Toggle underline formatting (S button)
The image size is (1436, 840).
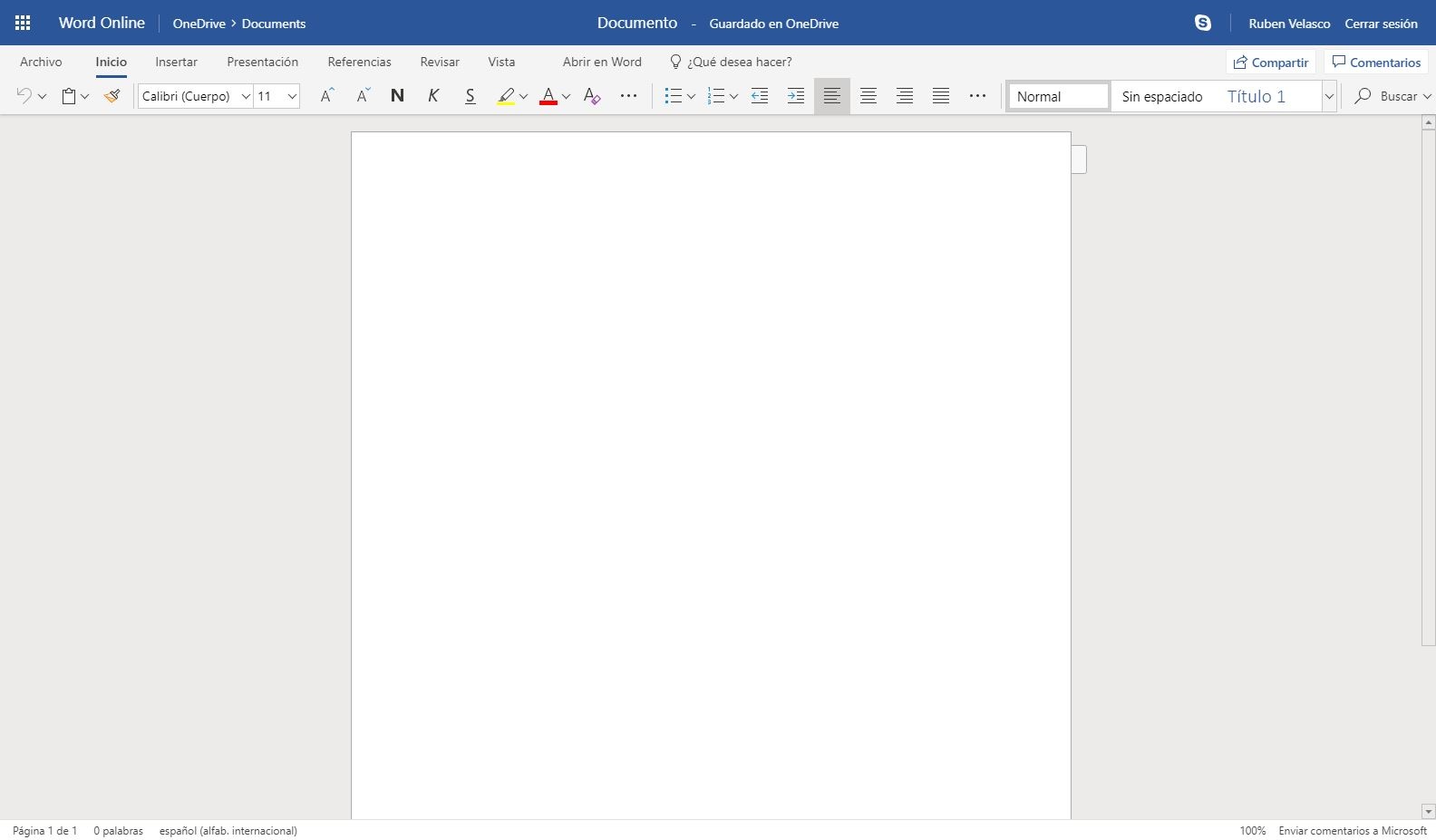pyautogui.click(x=470, y=96)
